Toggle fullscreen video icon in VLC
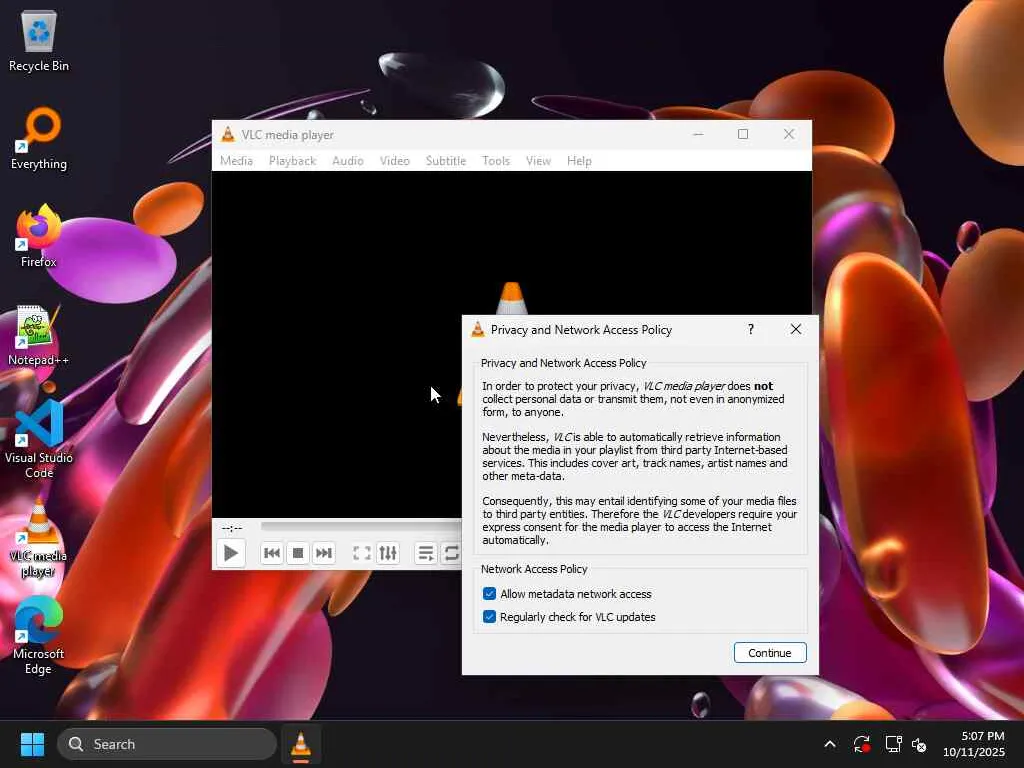This screenshot has height=768, width=1024. coord(362,553)
